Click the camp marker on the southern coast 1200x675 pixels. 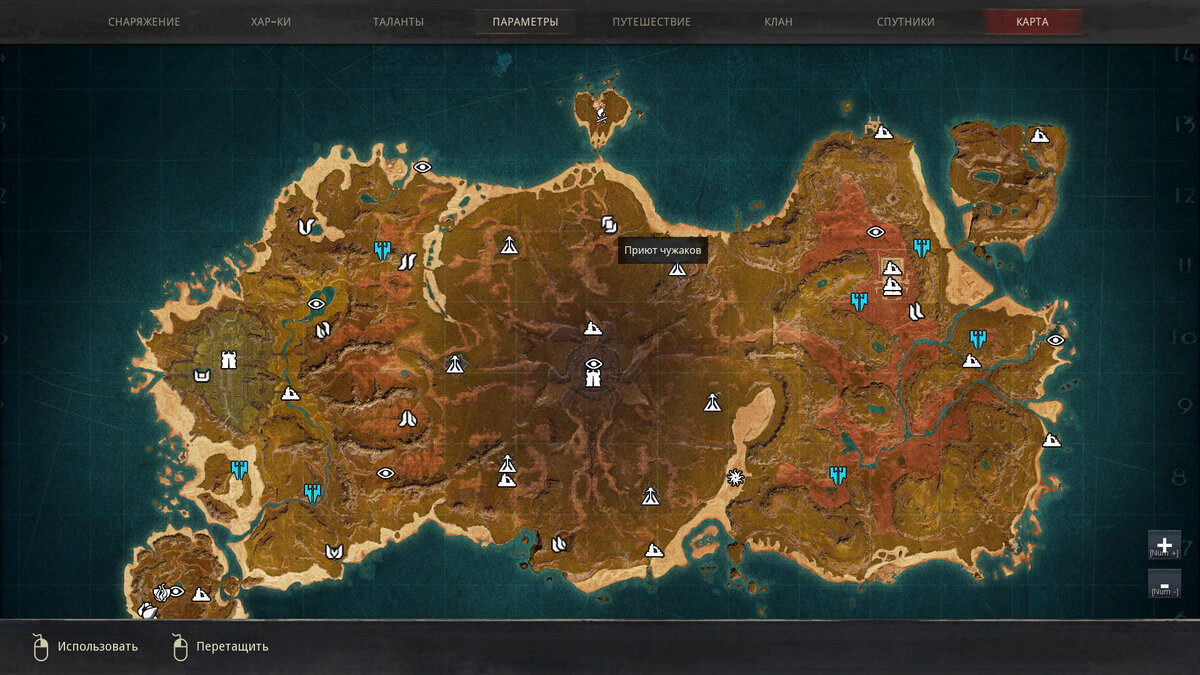click(654, 550)
